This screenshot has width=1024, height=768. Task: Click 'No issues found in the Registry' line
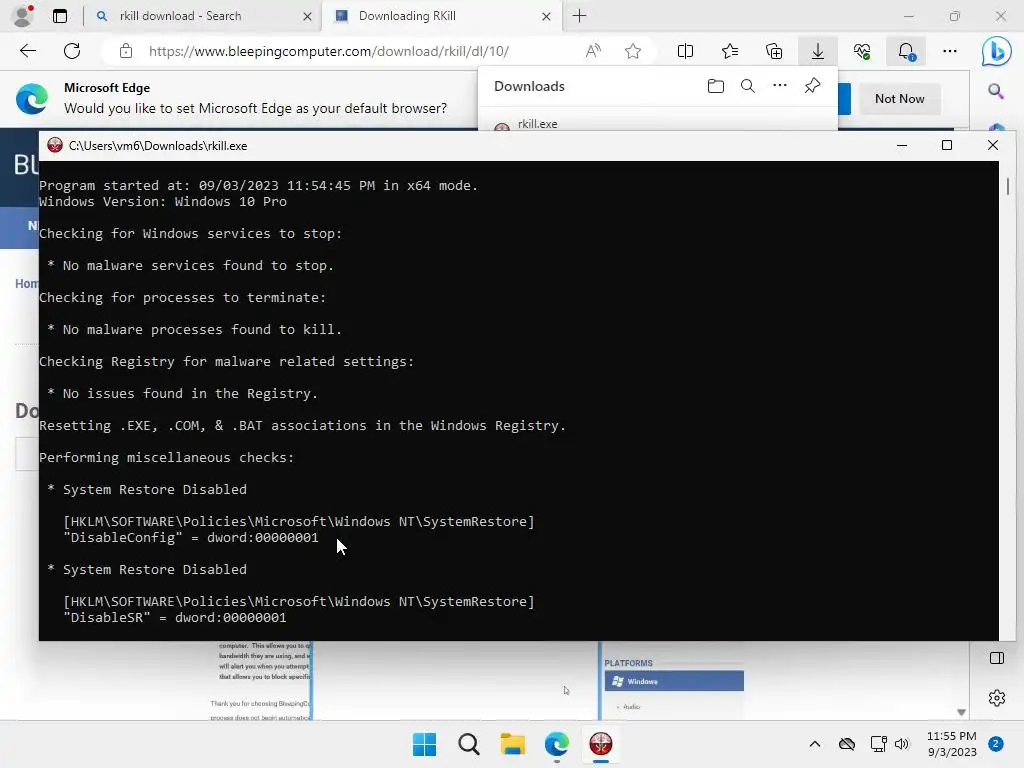183,393
